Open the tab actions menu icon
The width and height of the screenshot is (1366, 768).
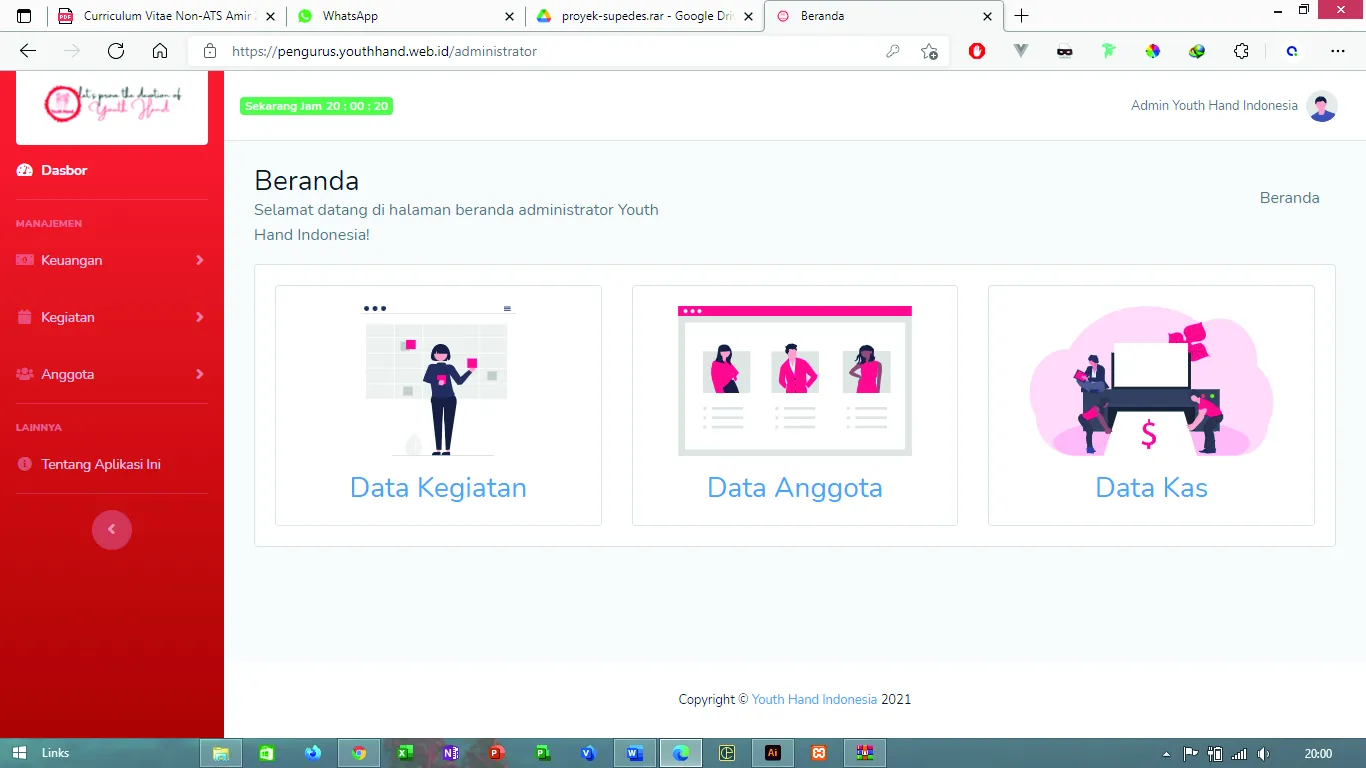coord(24,16)
